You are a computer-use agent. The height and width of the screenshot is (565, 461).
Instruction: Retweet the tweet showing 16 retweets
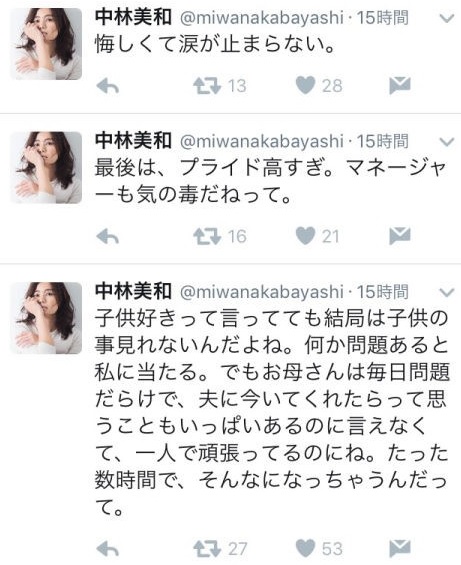tap(207, 237)
